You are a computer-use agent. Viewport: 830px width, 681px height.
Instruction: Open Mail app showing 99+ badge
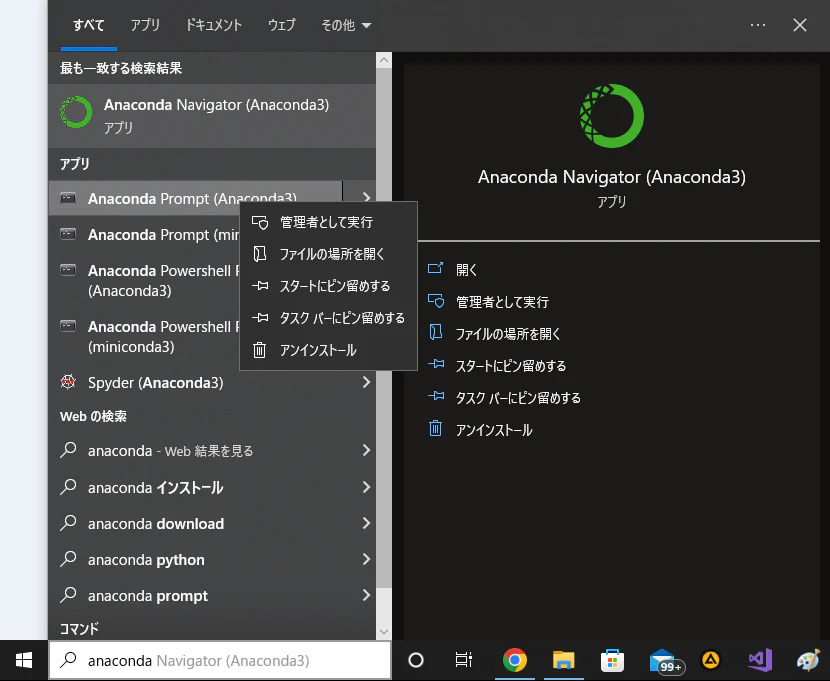665,661
